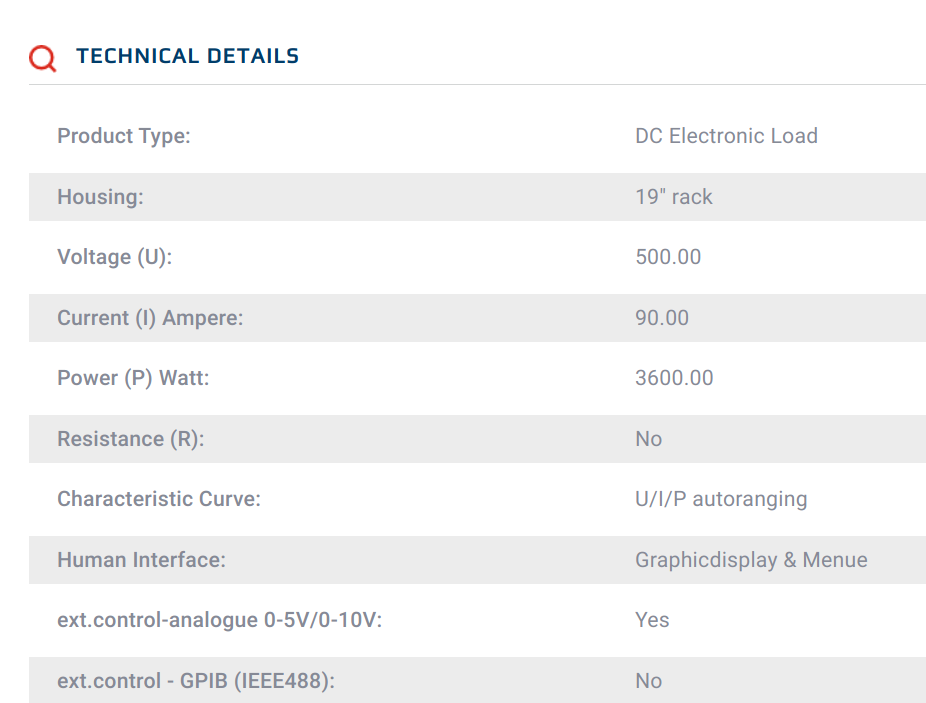
Task: Click the Current (I) Ampere label
Action: [x=150, y=318]
